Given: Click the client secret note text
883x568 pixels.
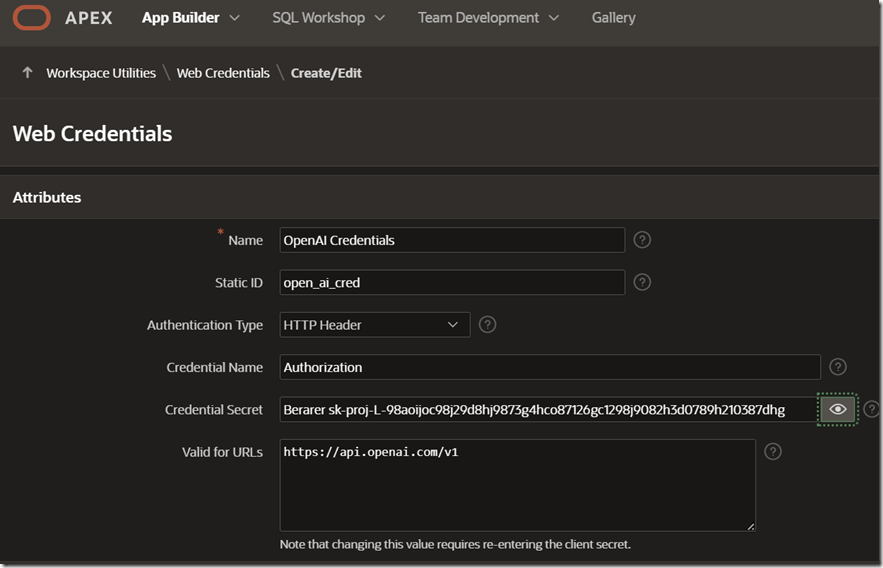Looking at the screenshot, I should [455, 544].
